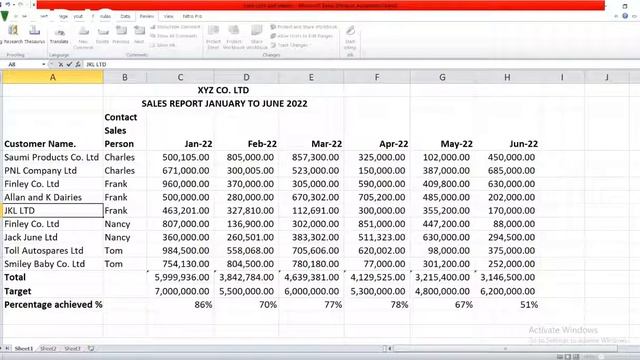Viewport: 640px width, 360px height.
Task: Switch to Page Layout view in status bar
Action: [568, 357]
